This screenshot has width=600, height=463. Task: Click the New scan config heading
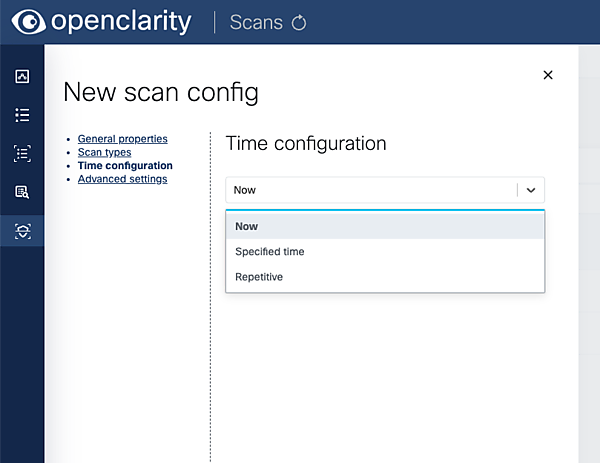[160, 93]
